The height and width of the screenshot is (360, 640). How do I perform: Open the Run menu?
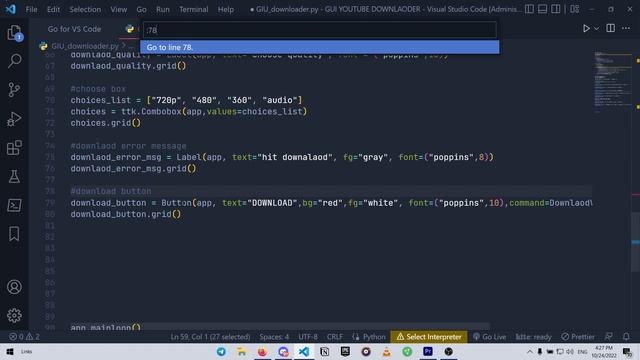coord(162,9)
